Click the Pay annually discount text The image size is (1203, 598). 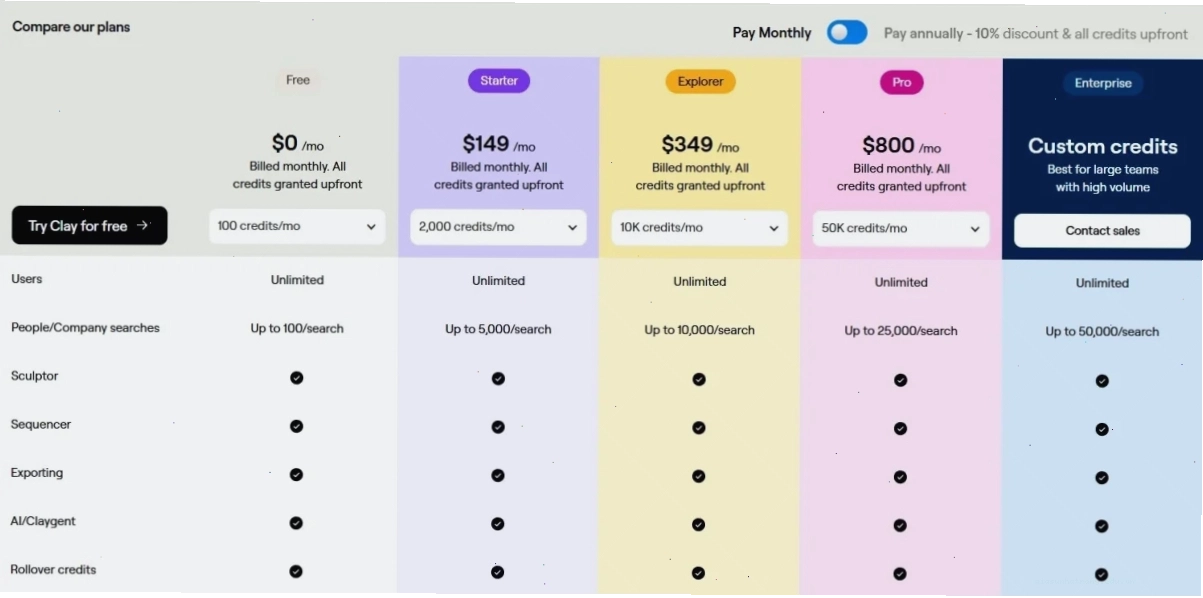tap(1036, 34)
